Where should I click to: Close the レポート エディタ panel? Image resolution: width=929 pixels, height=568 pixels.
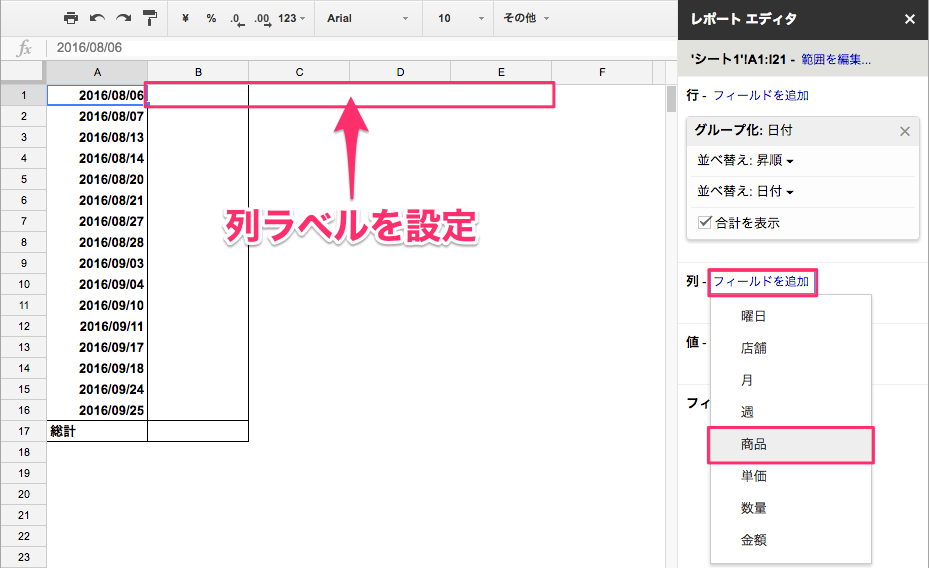pyautogui.click(x=910, y=19)
